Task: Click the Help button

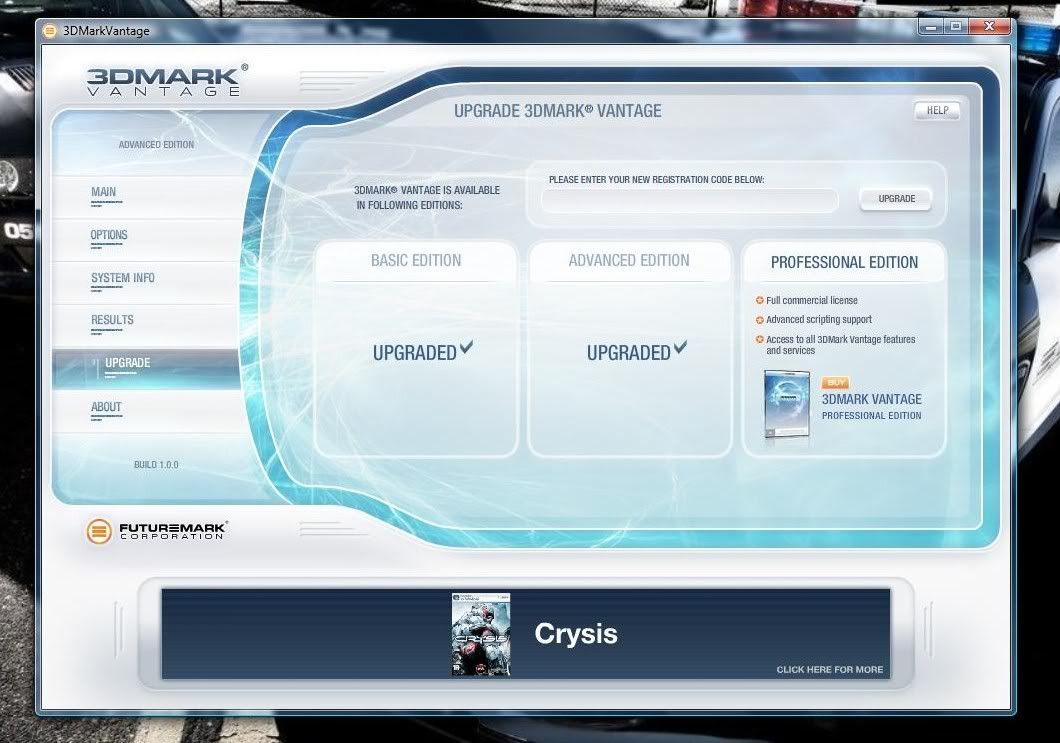Action: (x=937, y=110)
